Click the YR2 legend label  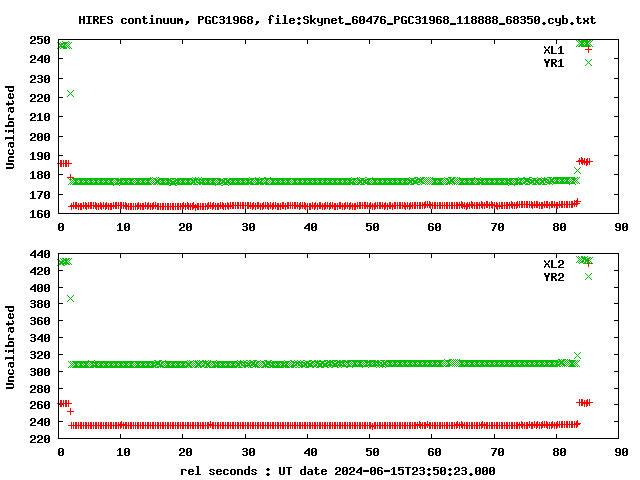(x=553, y=277)
